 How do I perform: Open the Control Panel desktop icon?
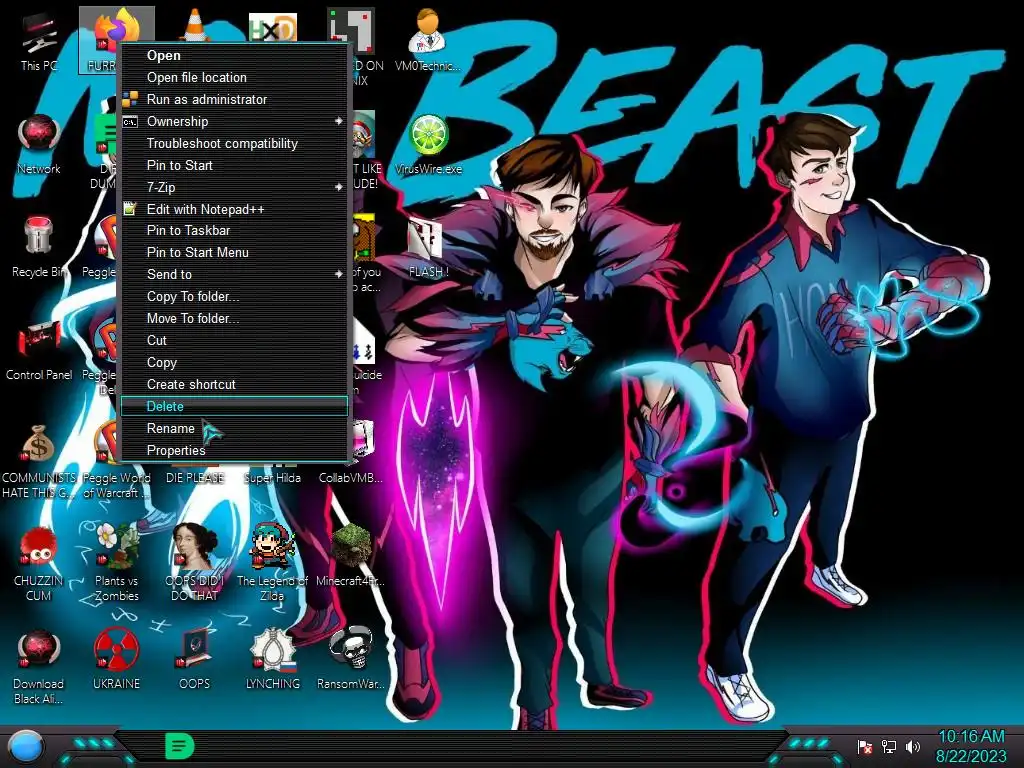point(39,350)
